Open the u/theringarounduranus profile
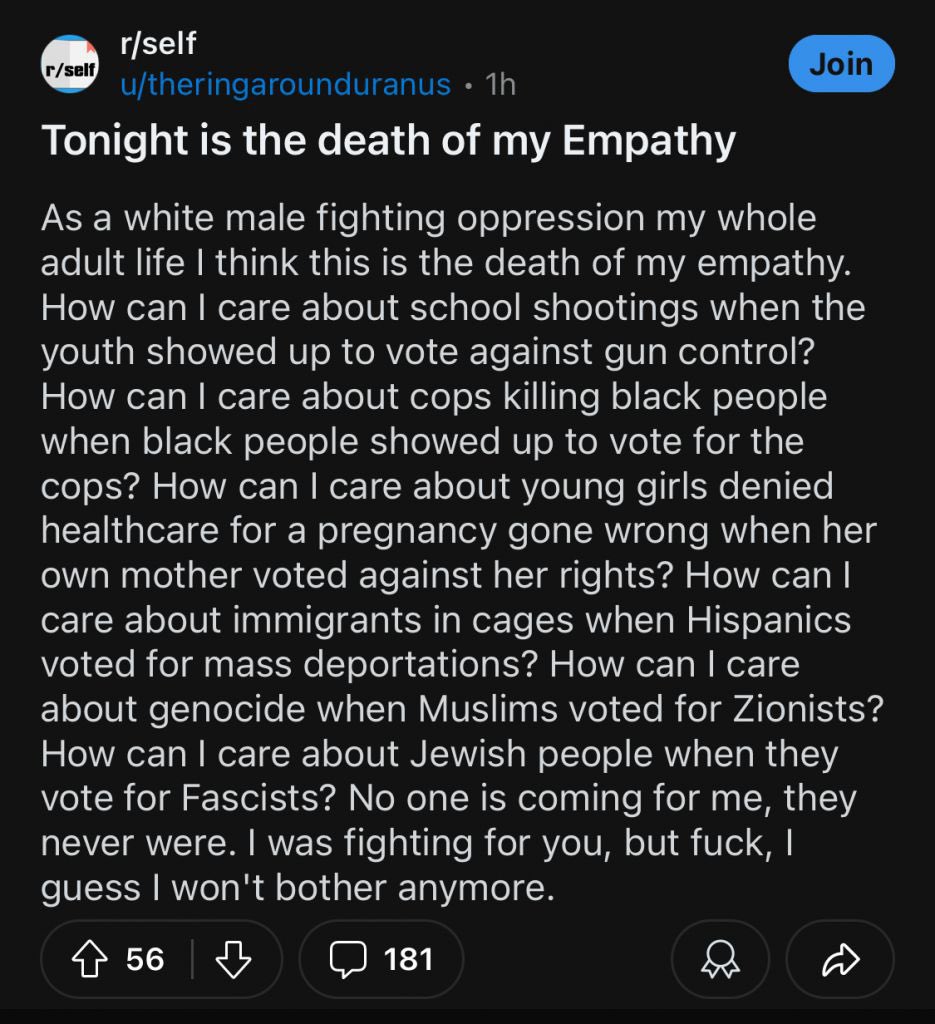Image resolution: width=935 pixels, height=1024 pixels. pyautogui.click(x=285, y=85)
